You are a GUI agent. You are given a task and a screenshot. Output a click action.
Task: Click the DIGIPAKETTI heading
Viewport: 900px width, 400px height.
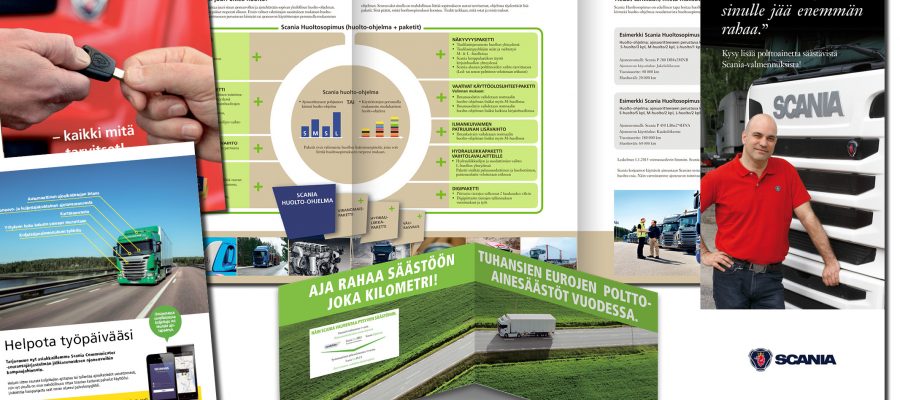pos(467,188)
